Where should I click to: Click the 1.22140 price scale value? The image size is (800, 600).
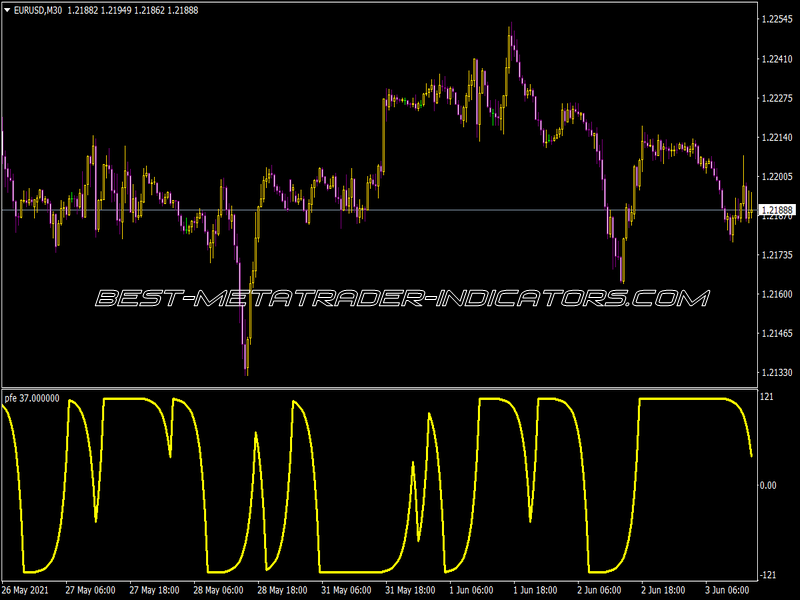point(778,137)
